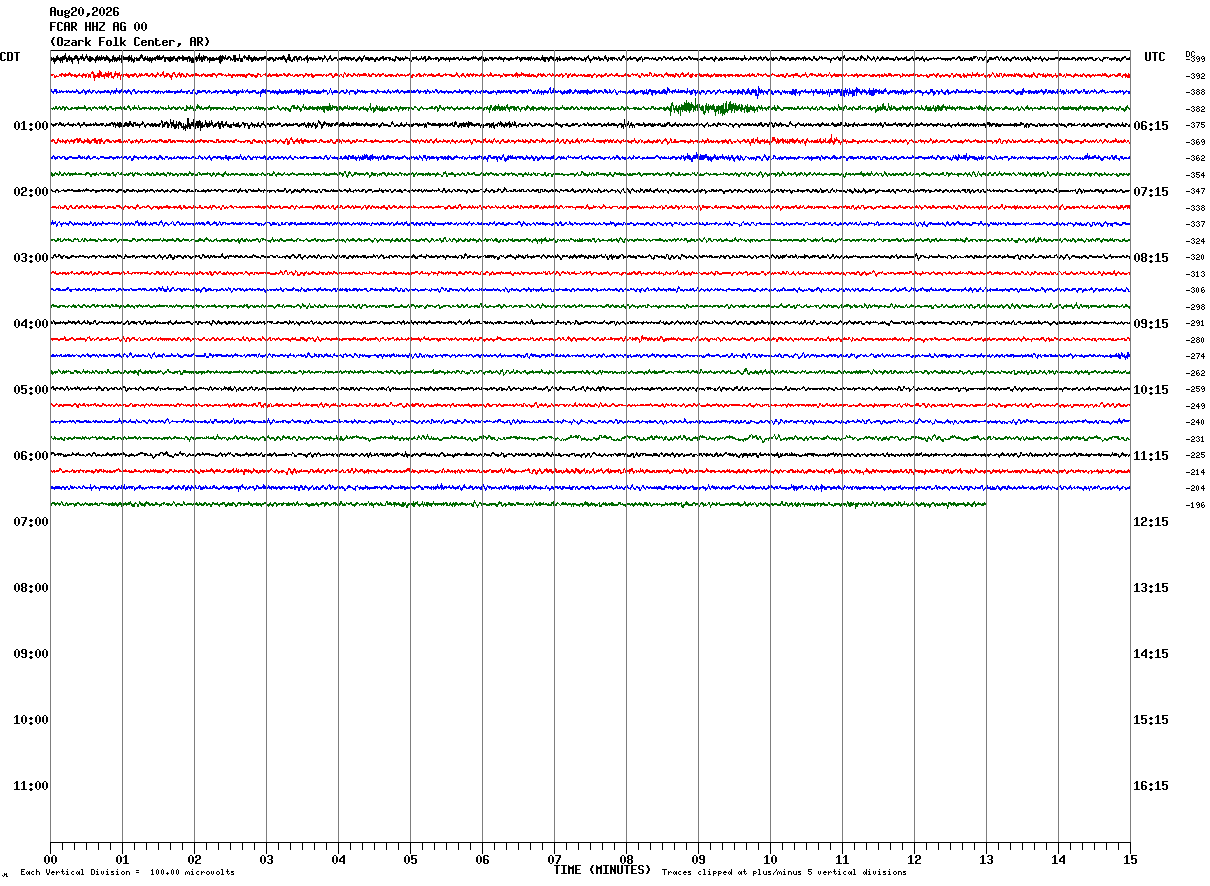Screen dimensions: 1210x886
Task: Select the CDT timezone label
Action: (10, 57)
